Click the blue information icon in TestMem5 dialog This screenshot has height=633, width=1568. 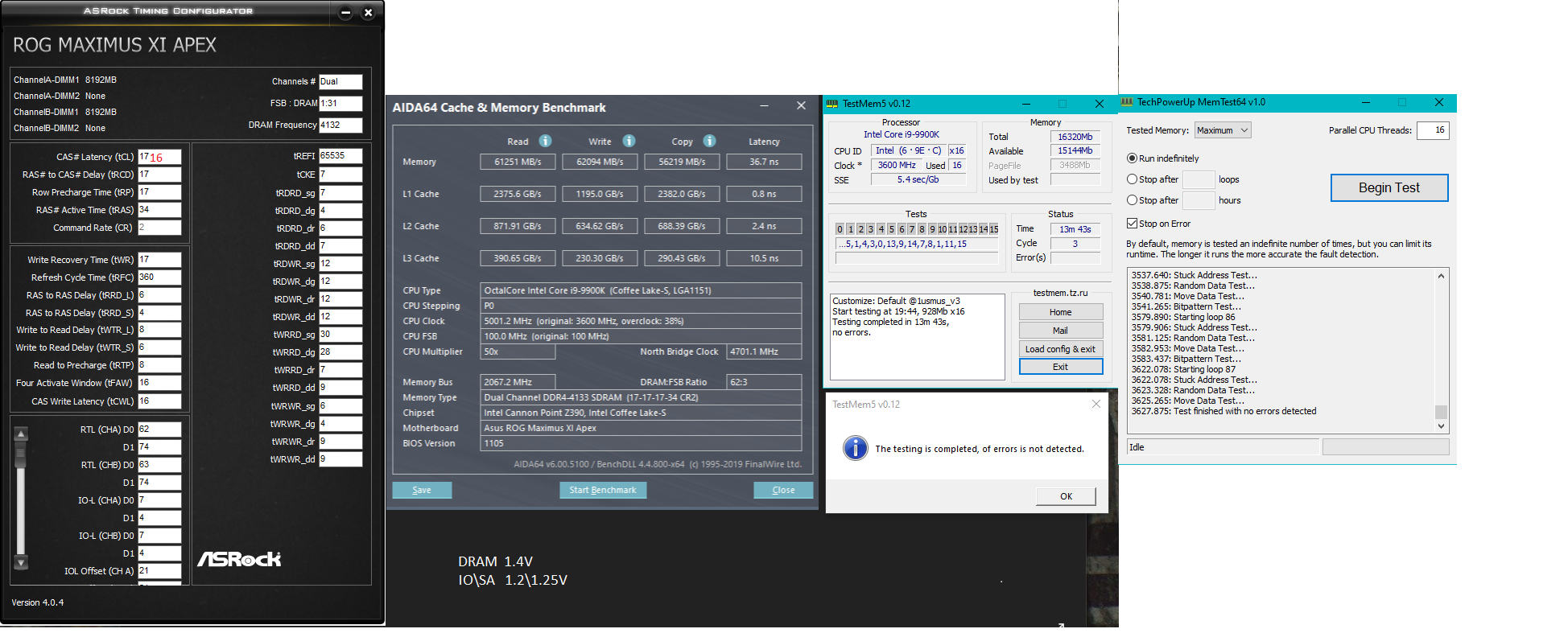click(855, 448)
